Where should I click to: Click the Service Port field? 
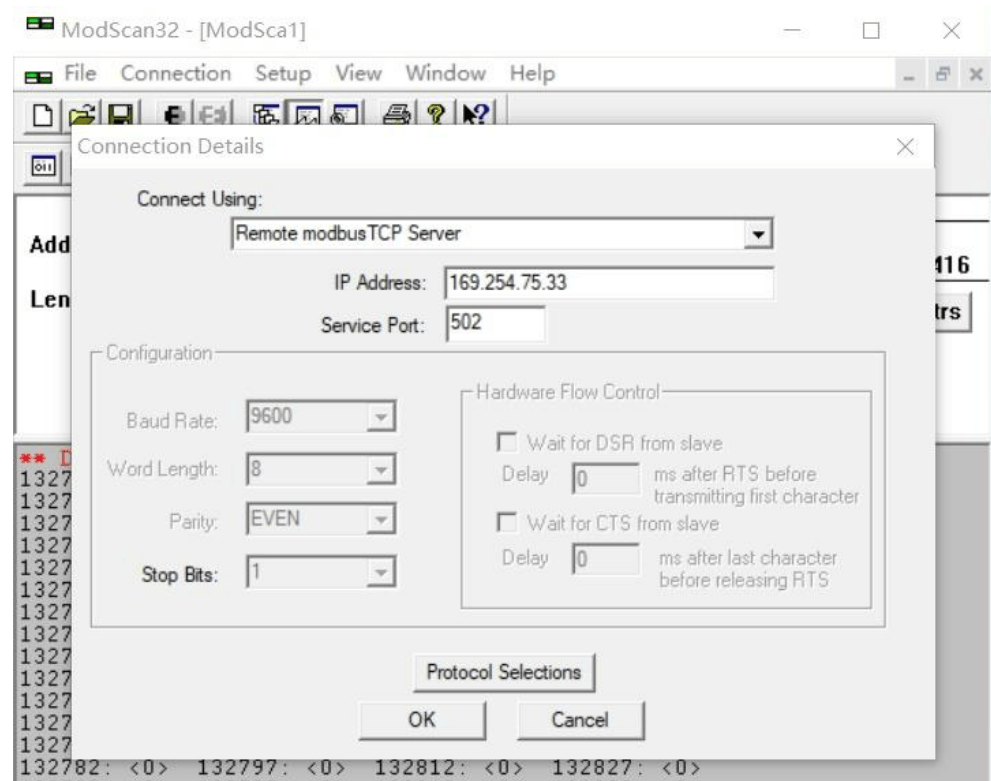point(496,323)
